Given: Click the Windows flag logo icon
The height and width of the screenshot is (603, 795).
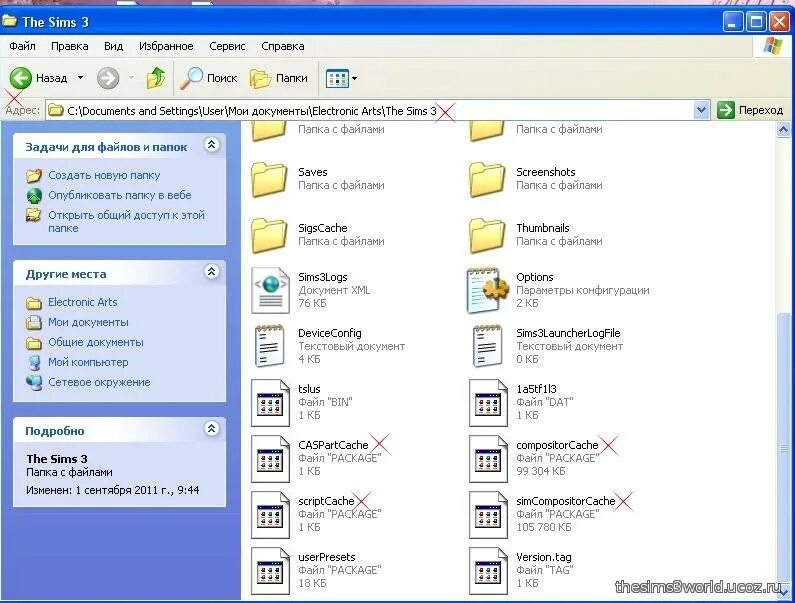Looking at the screenshot, I should pos(773,46).
